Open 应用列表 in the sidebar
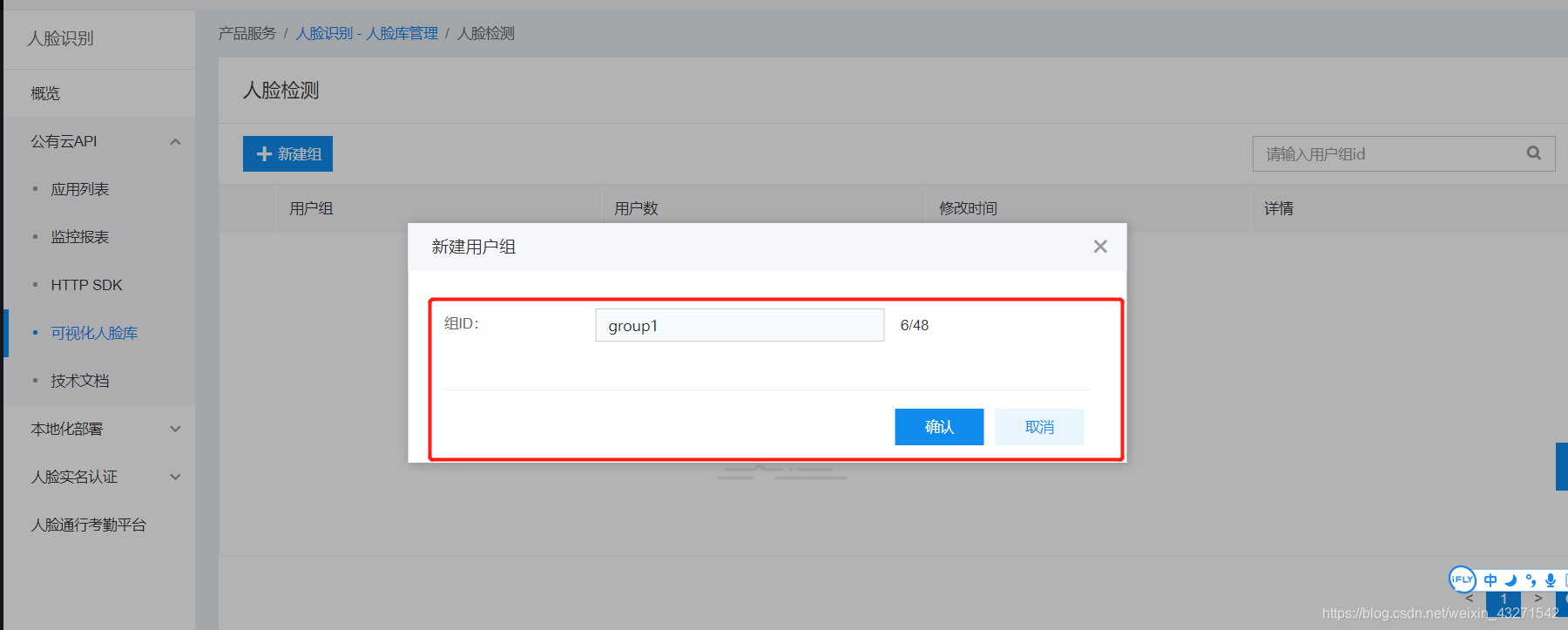The image size is (1568, 630). [x=80, y=189]
